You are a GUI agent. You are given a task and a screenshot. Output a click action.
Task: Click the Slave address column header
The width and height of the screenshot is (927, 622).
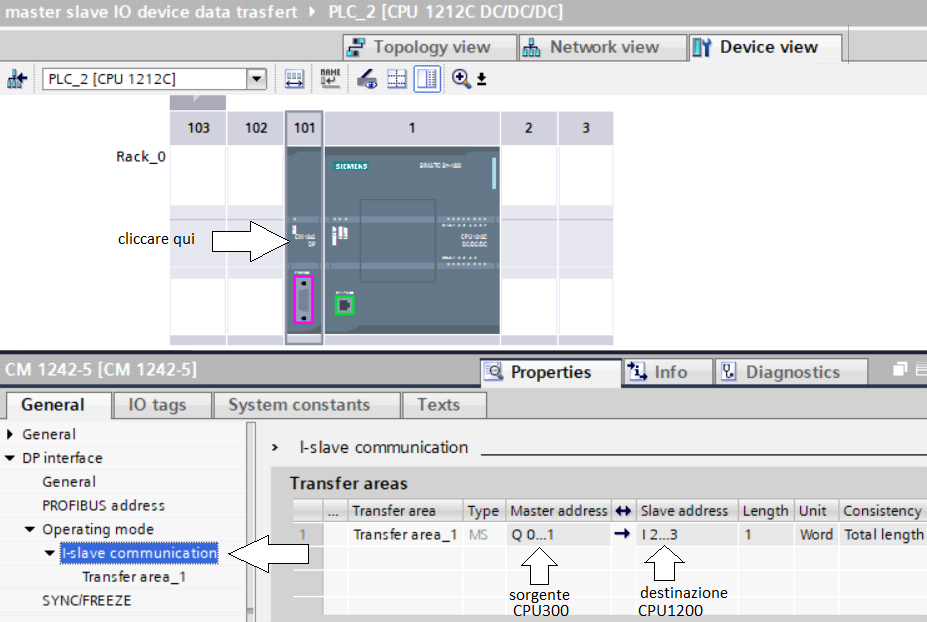point(685,510)
